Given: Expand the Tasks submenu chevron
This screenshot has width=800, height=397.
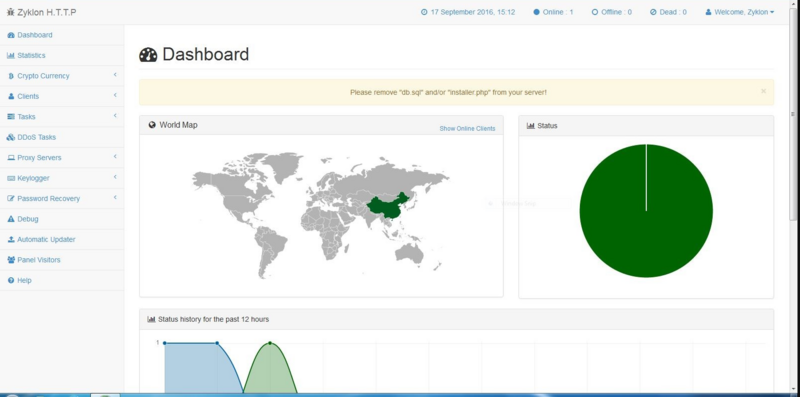Looking at the screenshot, I should 115,116.
